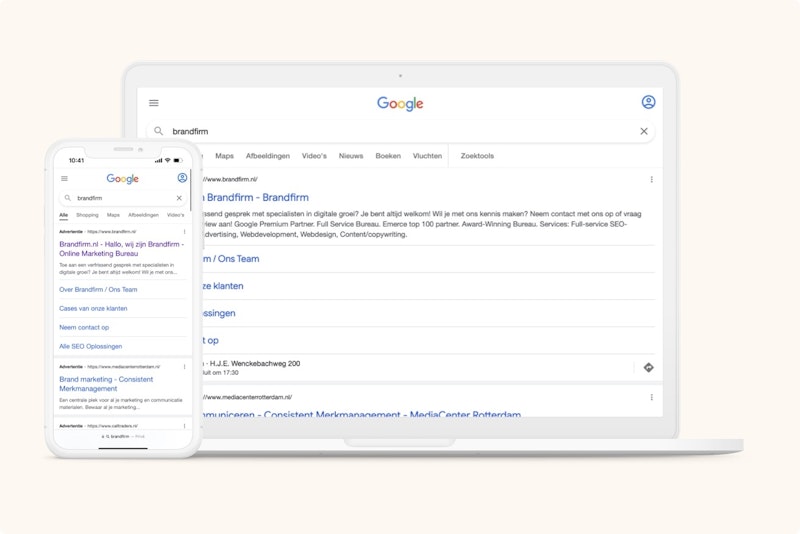800x534 pixels.
Task: Tap the hamburger menu on the phone
Action: [x=65, y=179]
